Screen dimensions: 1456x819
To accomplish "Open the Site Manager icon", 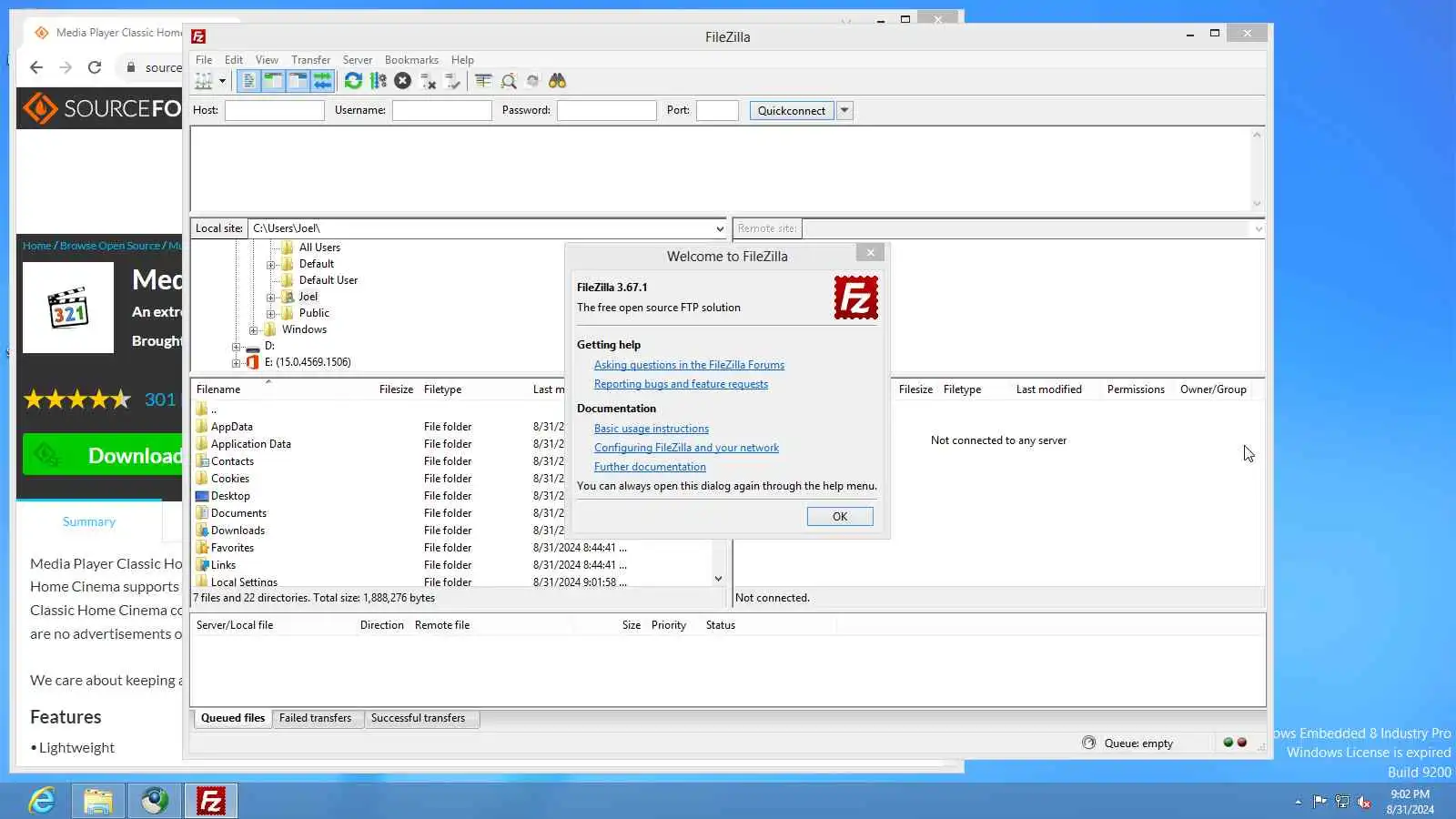I will click(x=204, y=81).
